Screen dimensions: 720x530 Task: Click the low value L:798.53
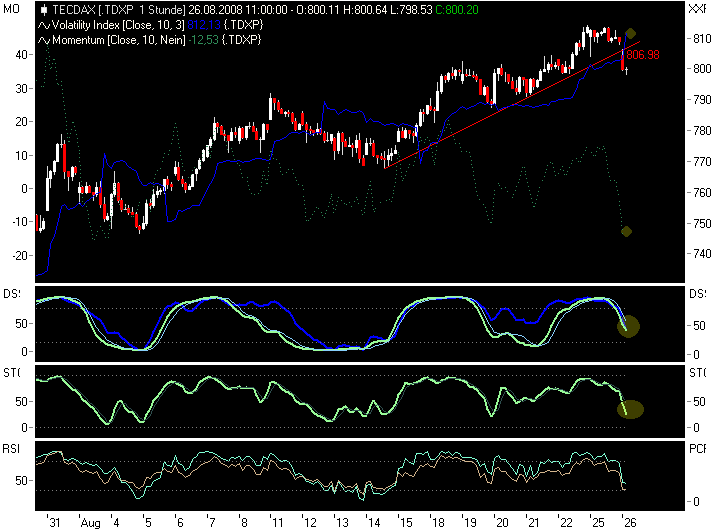tap(411, 10)
